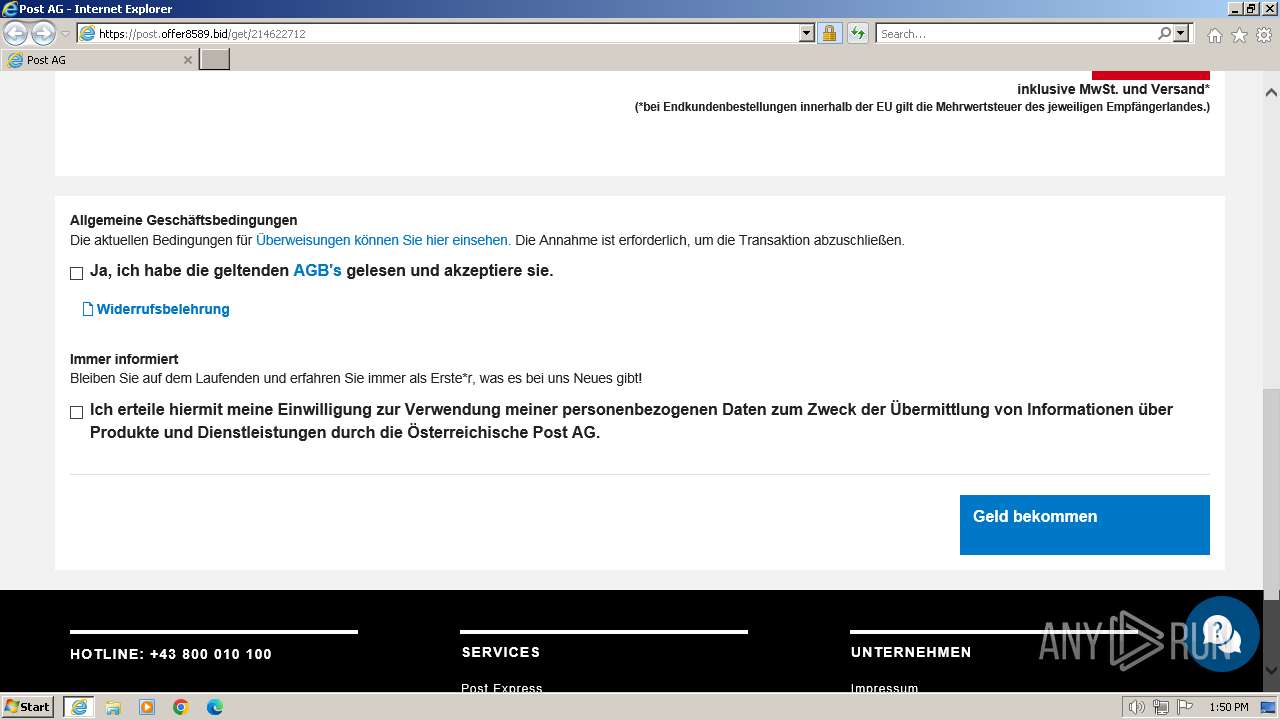The width and height of the screenshot is (1280, 720).
Task: Click the page scrollbar up arrow
Action: (1271, 92)
